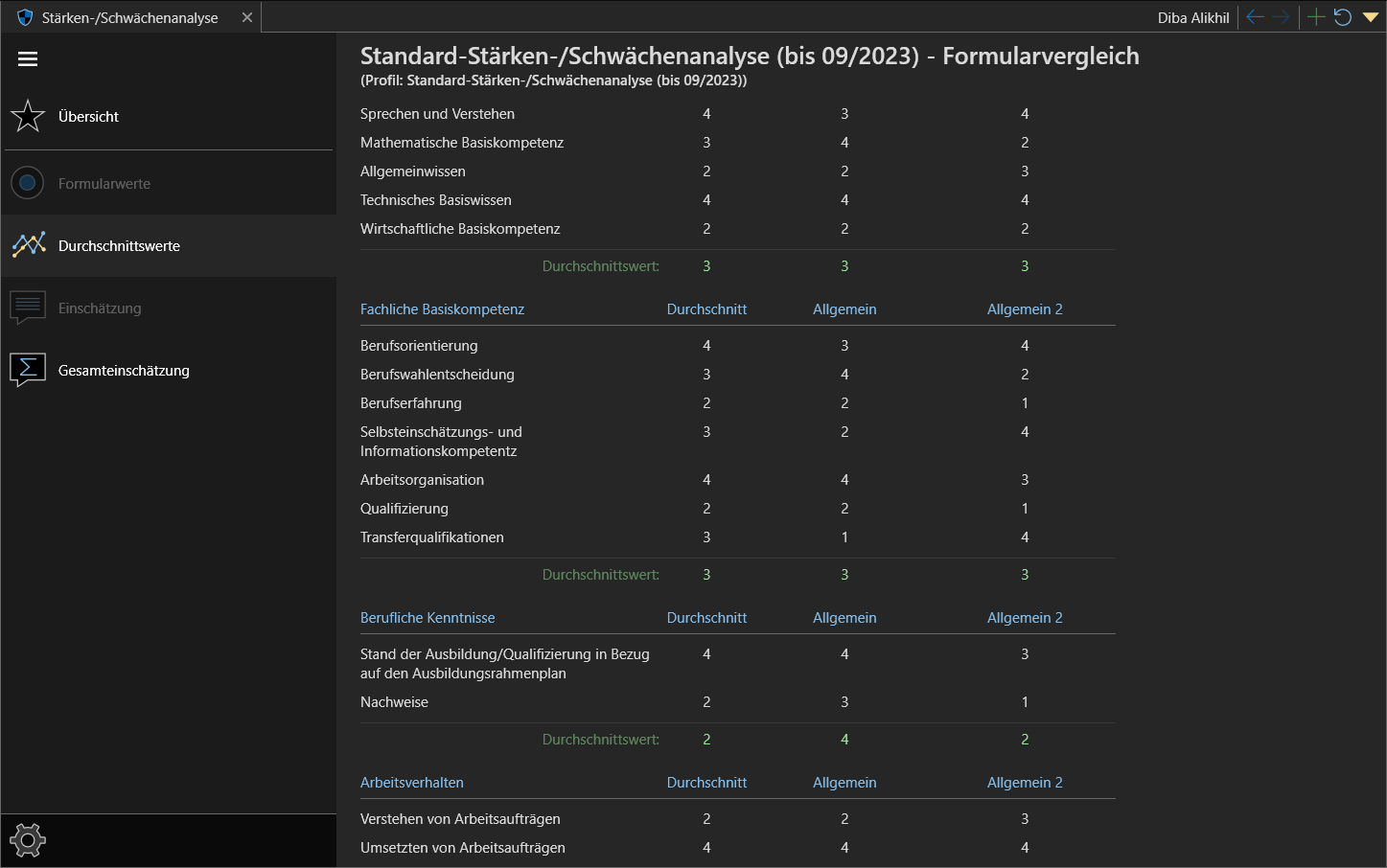
Task: Select the Formularwerte menu item
Action: point(104,184)
